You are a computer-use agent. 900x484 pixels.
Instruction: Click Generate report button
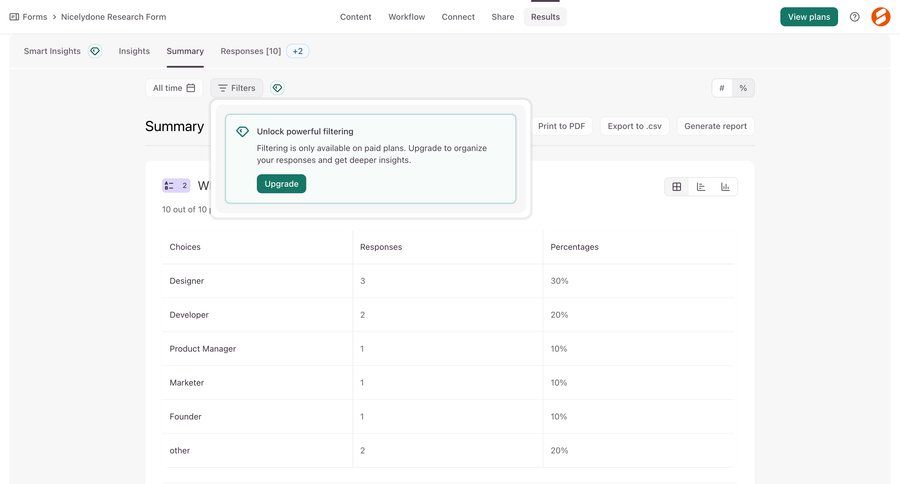point(715,126)
